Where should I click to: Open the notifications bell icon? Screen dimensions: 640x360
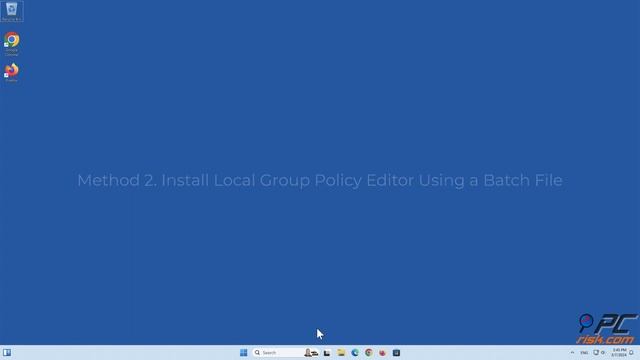click(631, 353)
